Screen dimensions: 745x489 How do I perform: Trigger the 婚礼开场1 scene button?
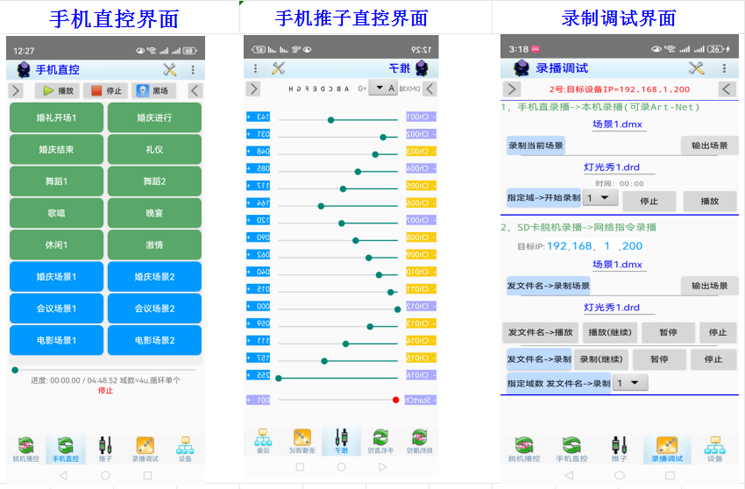pos(57,118)
